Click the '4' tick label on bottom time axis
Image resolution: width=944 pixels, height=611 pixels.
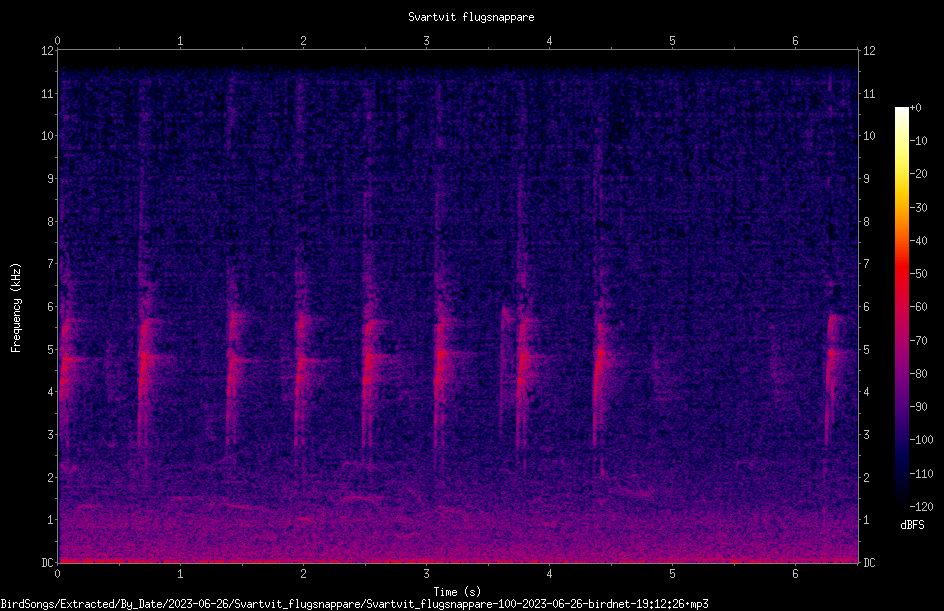[x=549, y=574]
